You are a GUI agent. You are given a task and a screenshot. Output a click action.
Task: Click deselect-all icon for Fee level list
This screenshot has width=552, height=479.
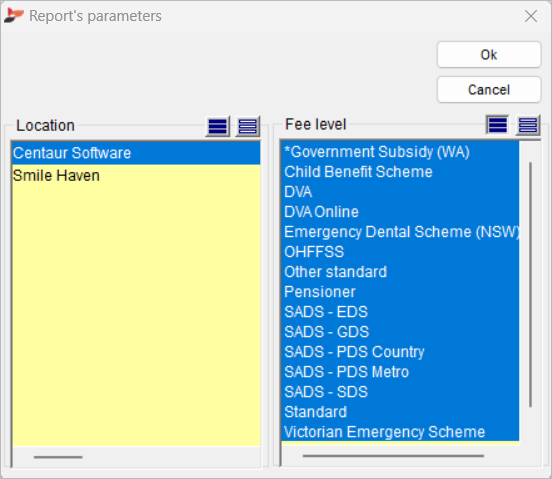pos(528,125)
